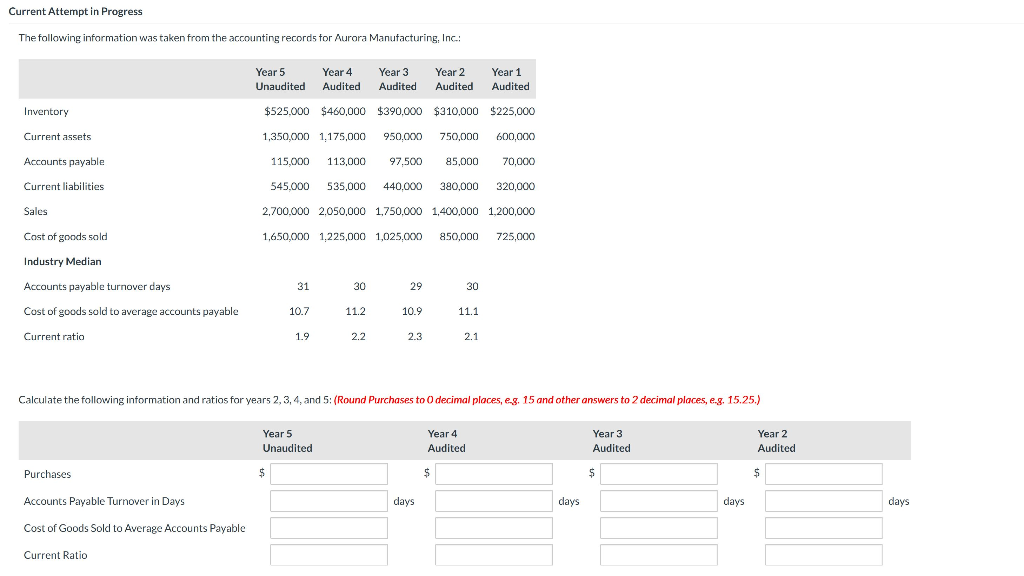
Task: Click industry median turnover days 29
Action: tap(416, 287)
